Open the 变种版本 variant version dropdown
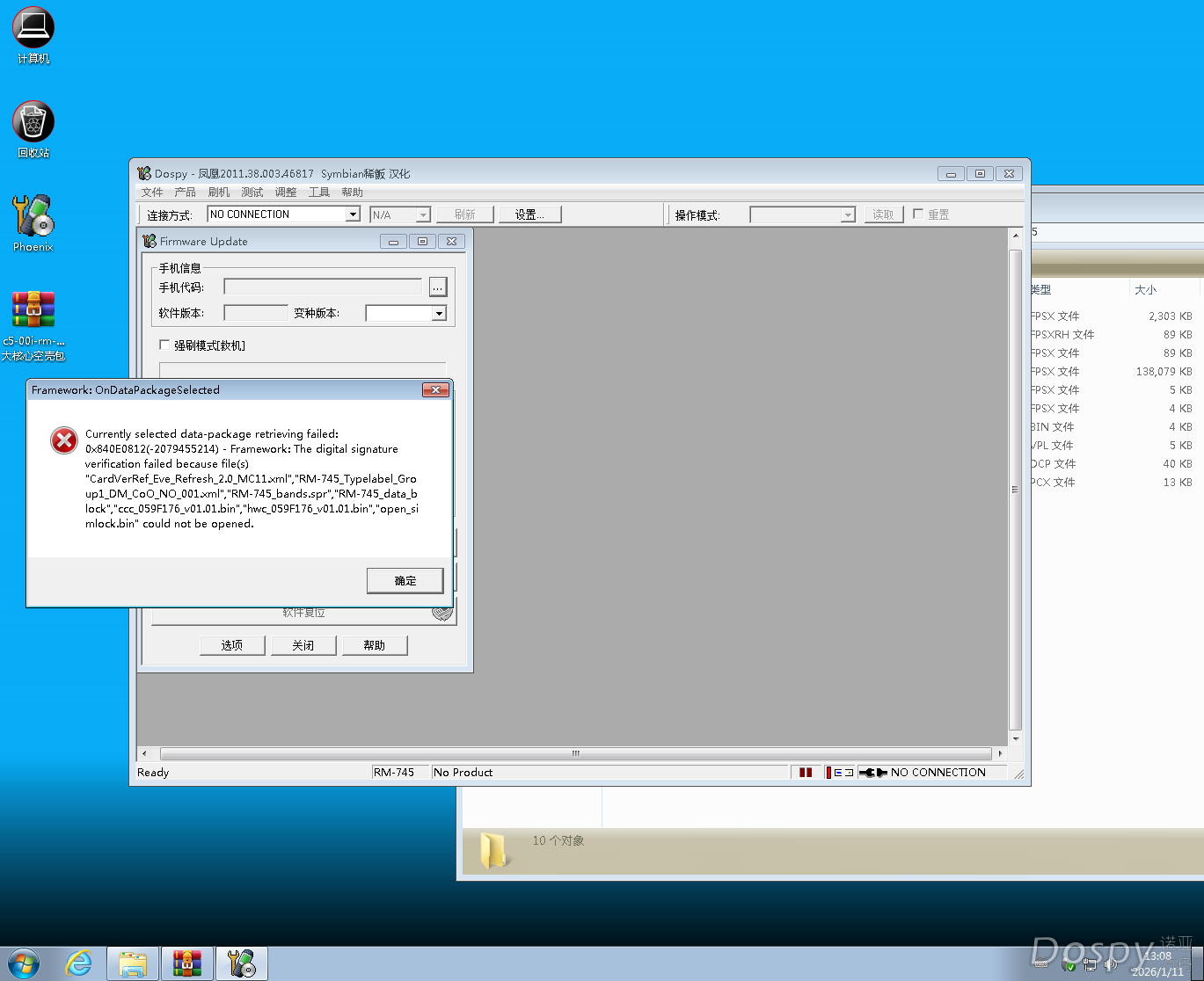The height and width of the screenshot is (981, 1204). [x=439, y=313]
